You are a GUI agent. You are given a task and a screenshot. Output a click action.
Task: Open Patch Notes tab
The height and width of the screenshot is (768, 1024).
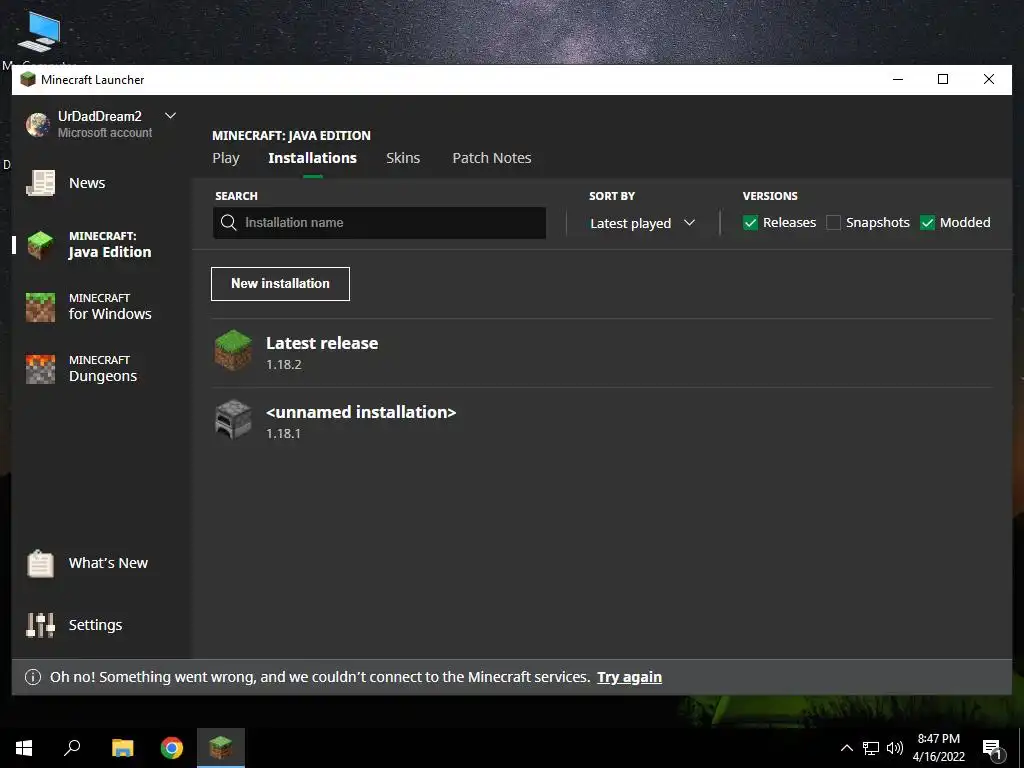coord(492,158)
